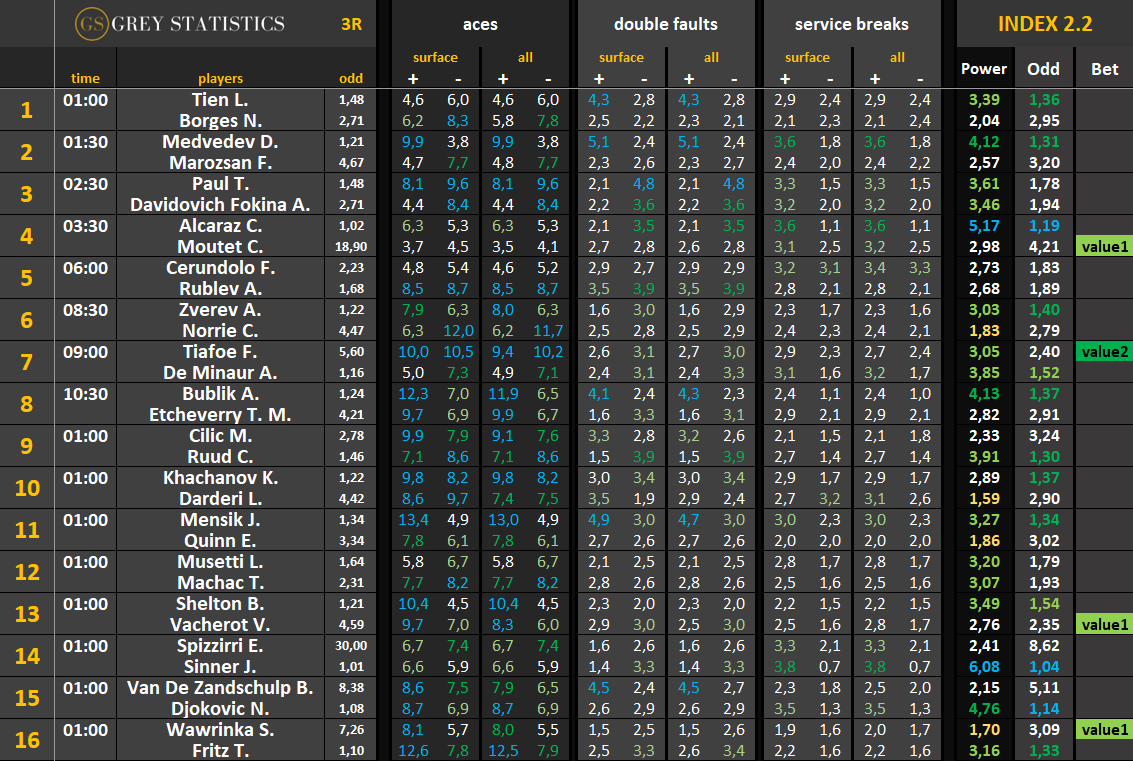Click the Bet column header

[1104, 68]
